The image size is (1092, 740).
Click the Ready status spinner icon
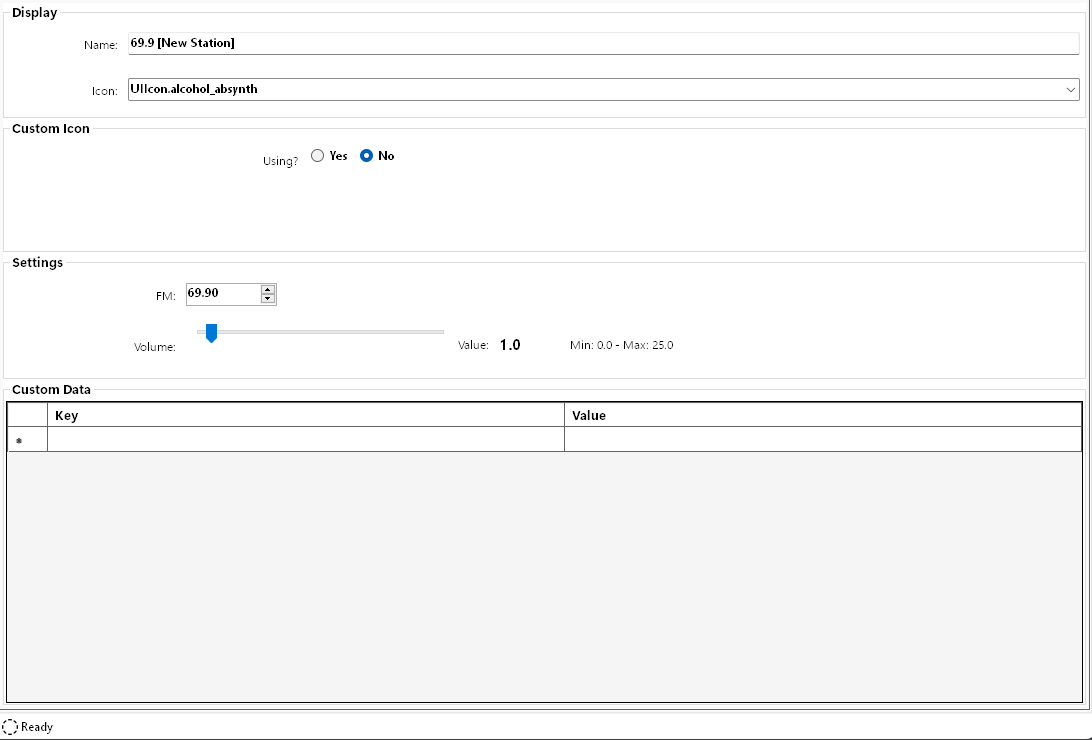click(10, 727)
